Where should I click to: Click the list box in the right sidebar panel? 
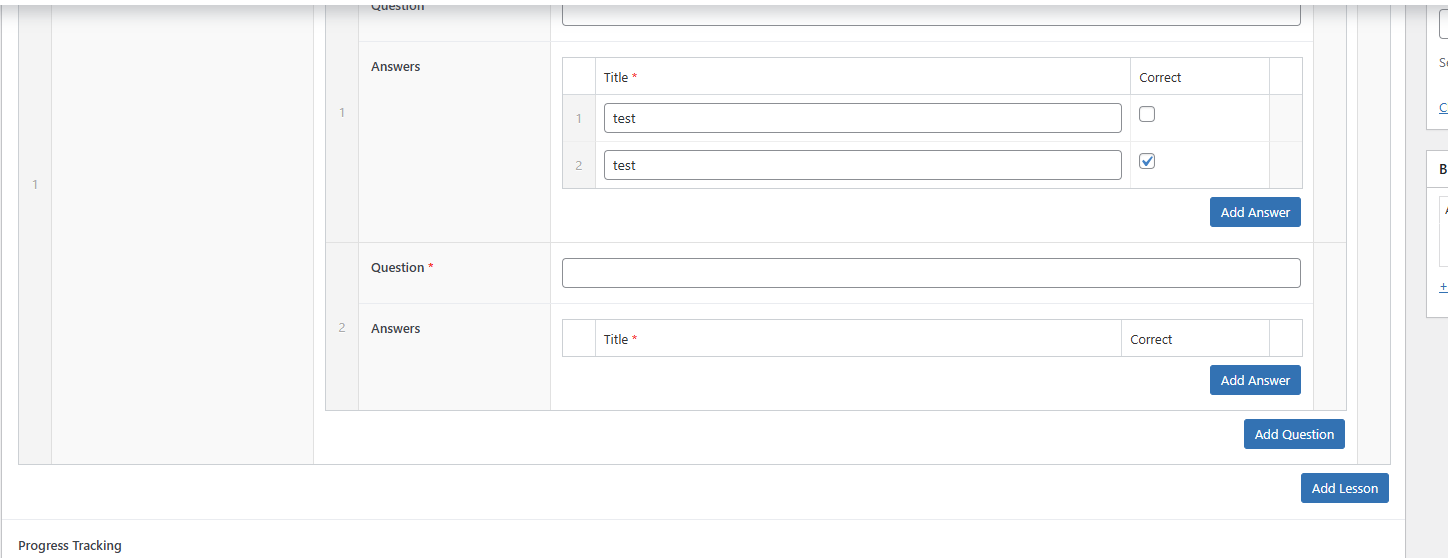pyautogui.click(x=1443, y=230)
